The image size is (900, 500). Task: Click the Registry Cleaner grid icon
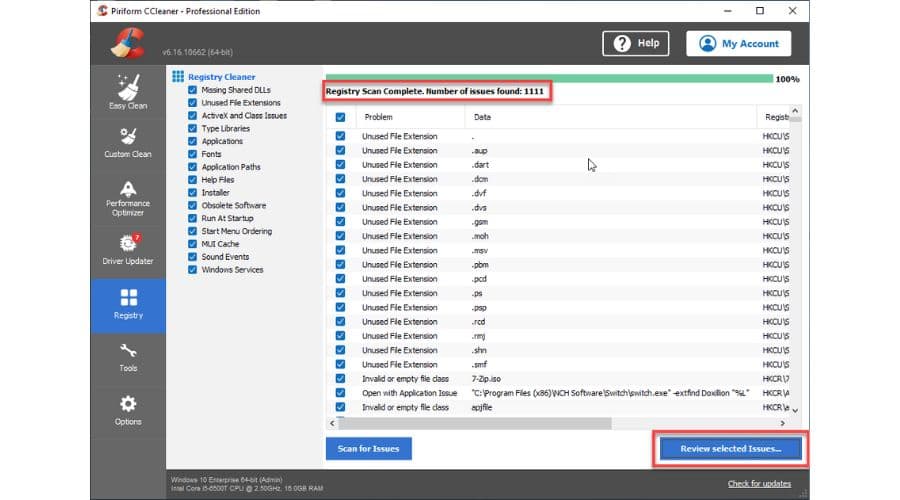click(178, 76)
